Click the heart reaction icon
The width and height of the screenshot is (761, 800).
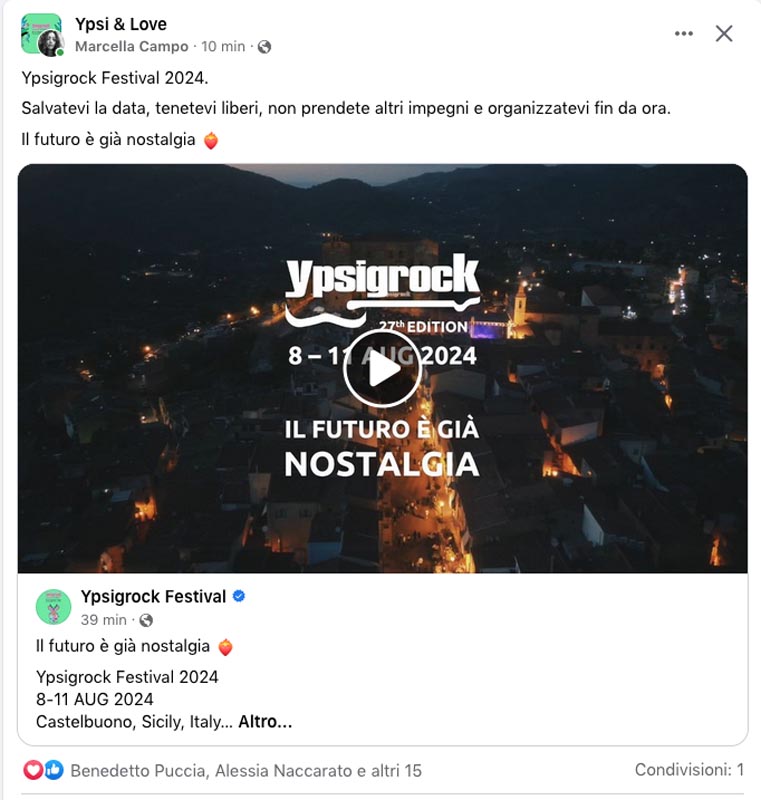(33, 770)
